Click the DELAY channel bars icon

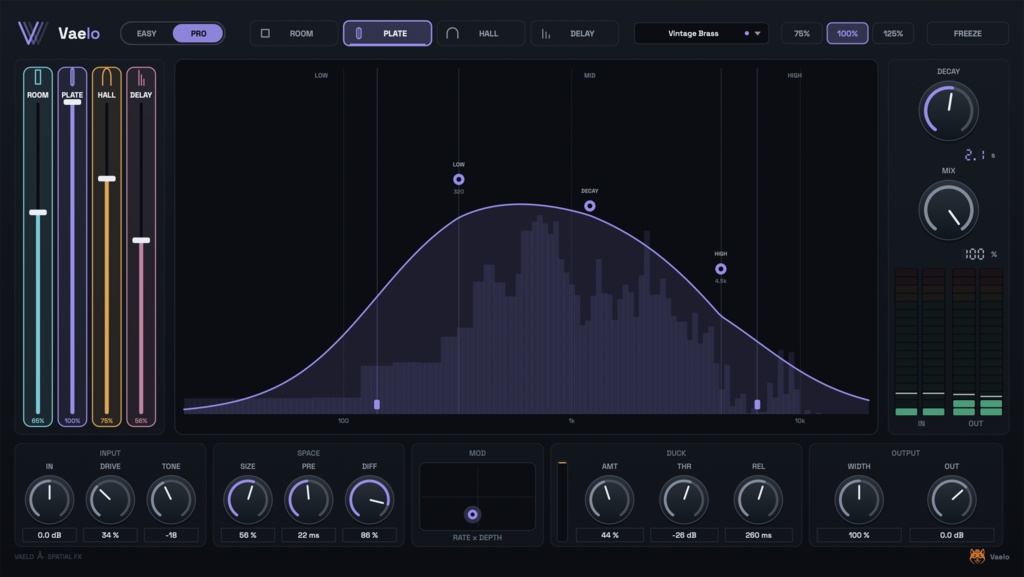(141, 78)
